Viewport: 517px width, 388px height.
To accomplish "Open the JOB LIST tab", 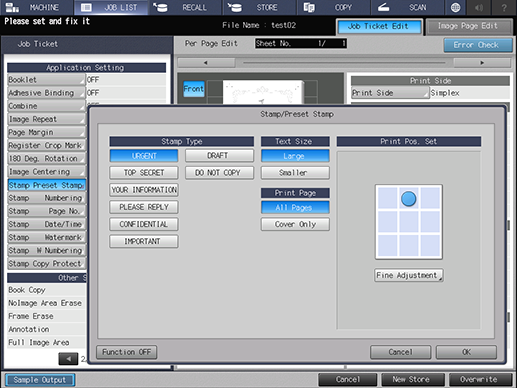I will pyautogui.click(x=111, y=7).
